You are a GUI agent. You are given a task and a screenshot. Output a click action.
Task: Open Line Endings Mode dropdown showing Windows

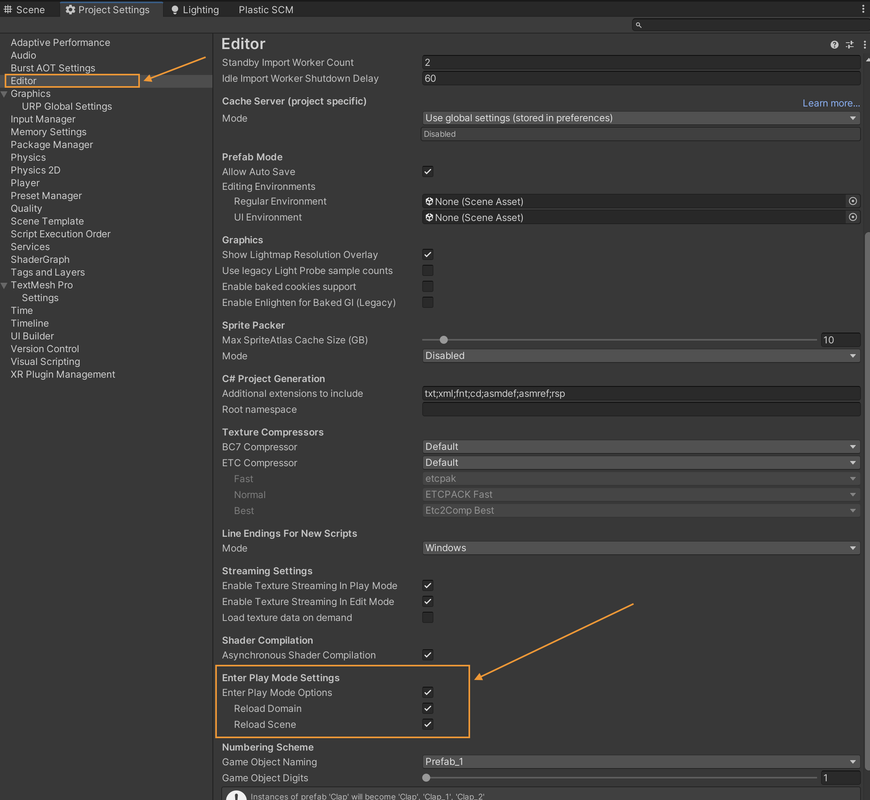pos(641,548)
